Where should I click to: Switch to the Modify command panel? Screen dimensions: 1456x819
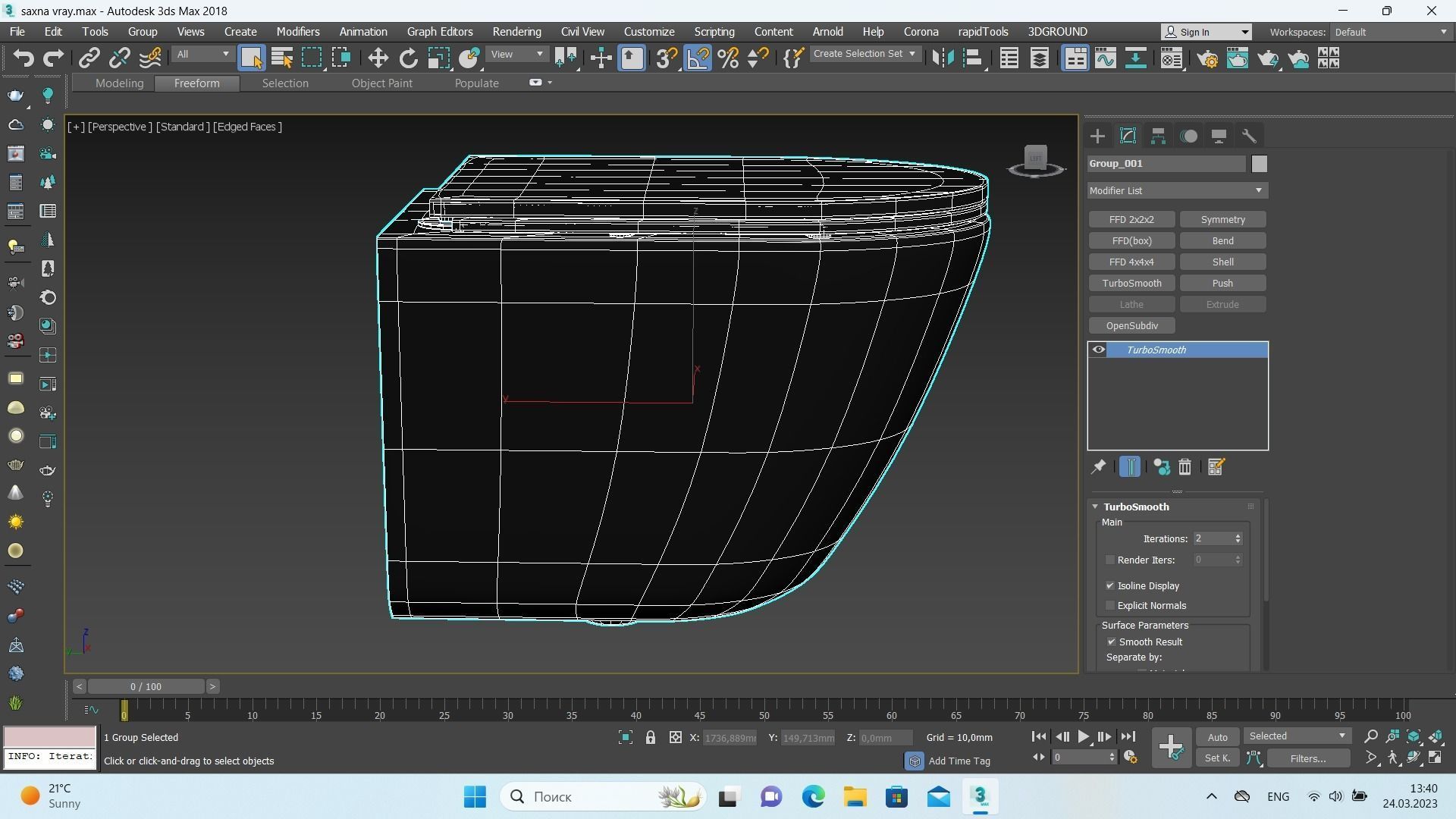[1128, 136]
